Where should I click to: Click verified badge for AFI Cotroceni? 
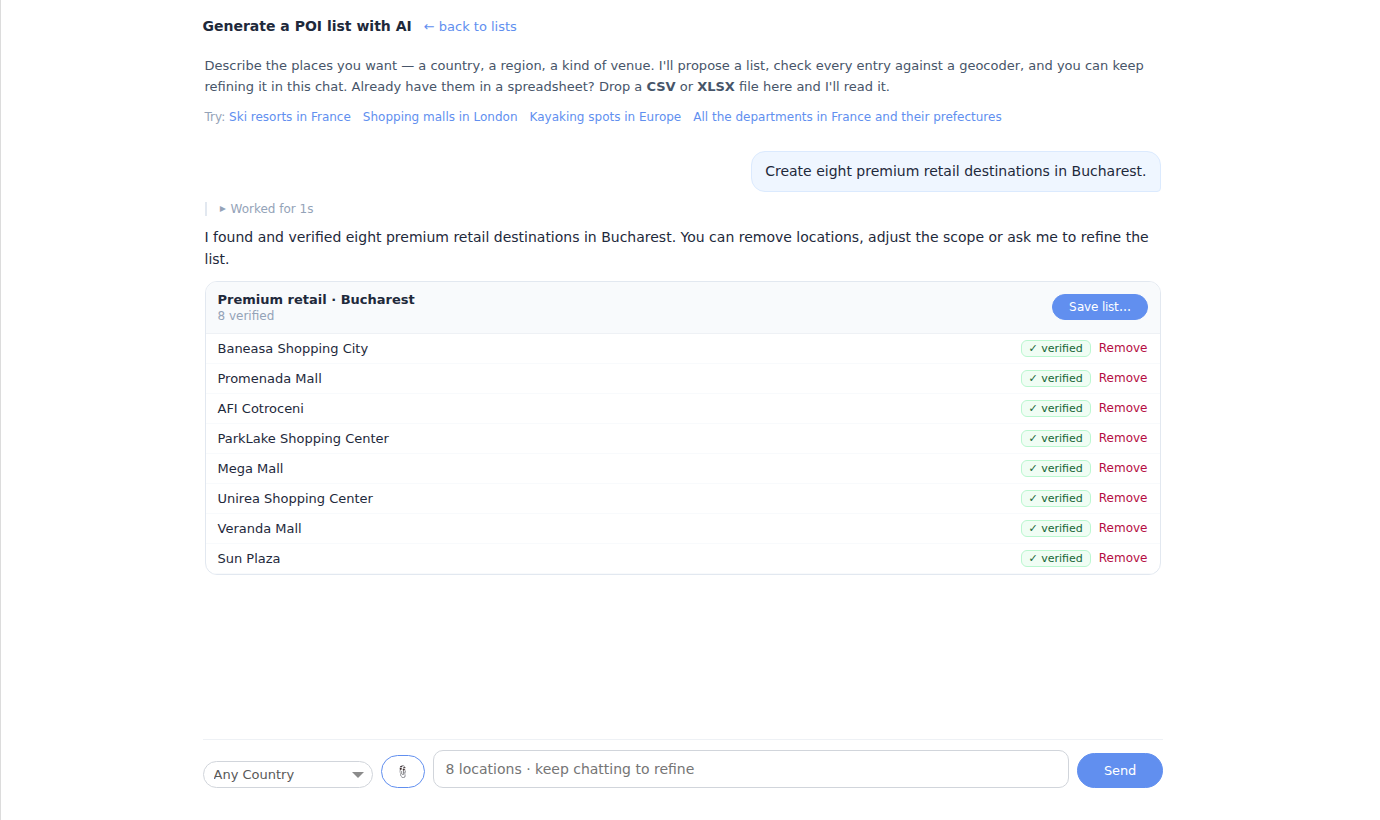tap(1056, 409)
